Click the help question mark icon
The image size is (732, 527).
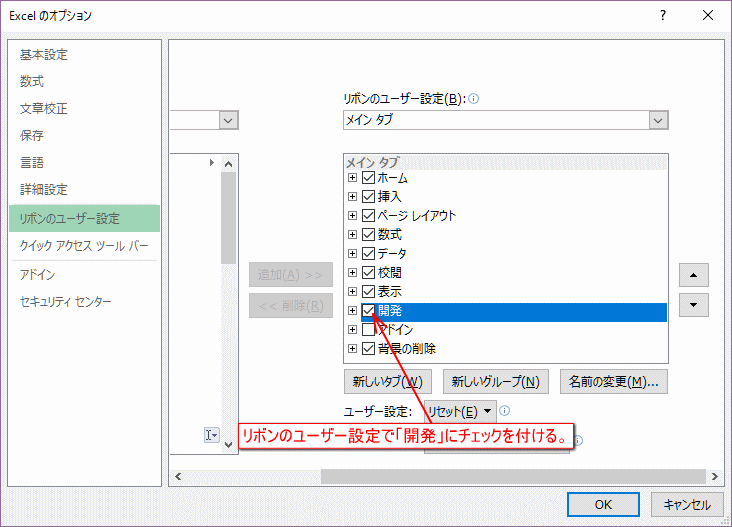pyautogui.click(x=662, y=15)
